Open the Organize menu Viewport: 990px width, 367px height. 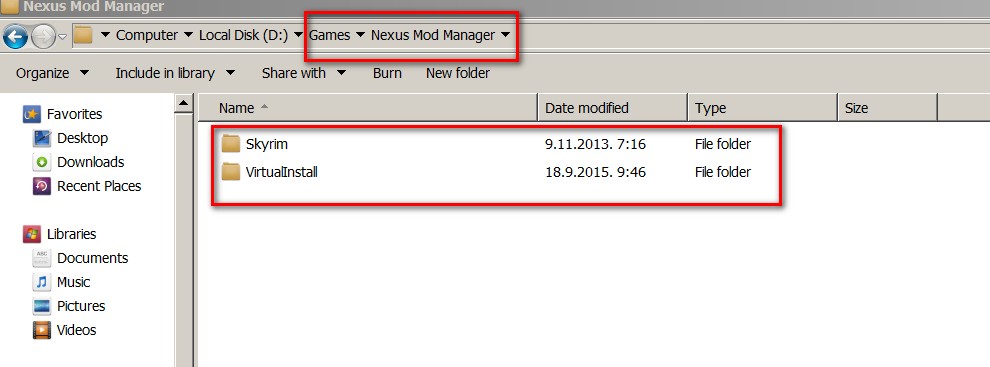pos(52,73)
